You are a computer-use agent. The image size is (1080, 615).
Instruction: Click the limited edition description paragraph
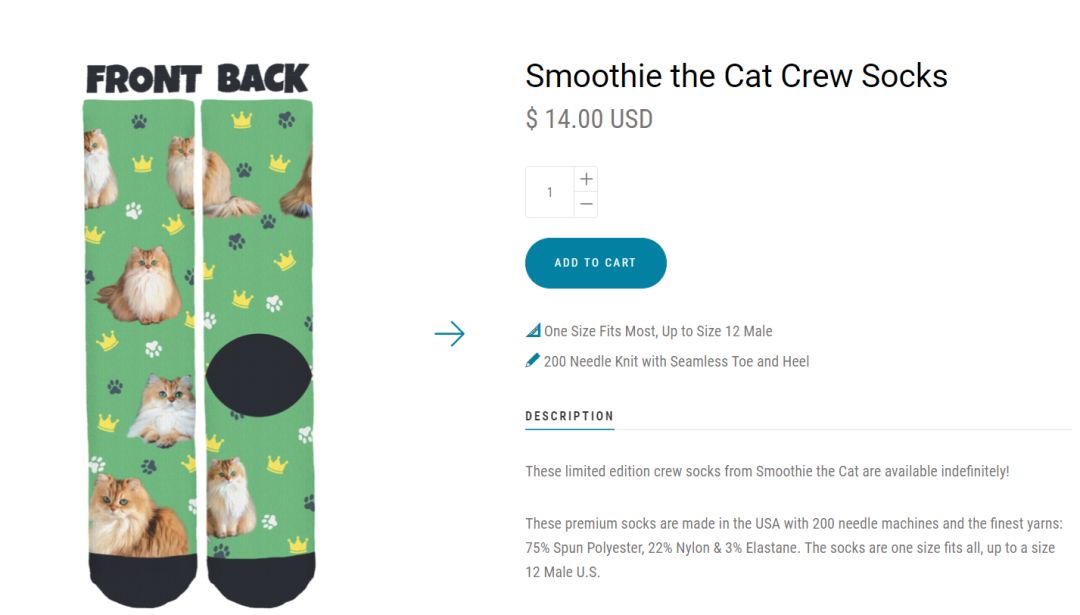[x=767, y=471]
